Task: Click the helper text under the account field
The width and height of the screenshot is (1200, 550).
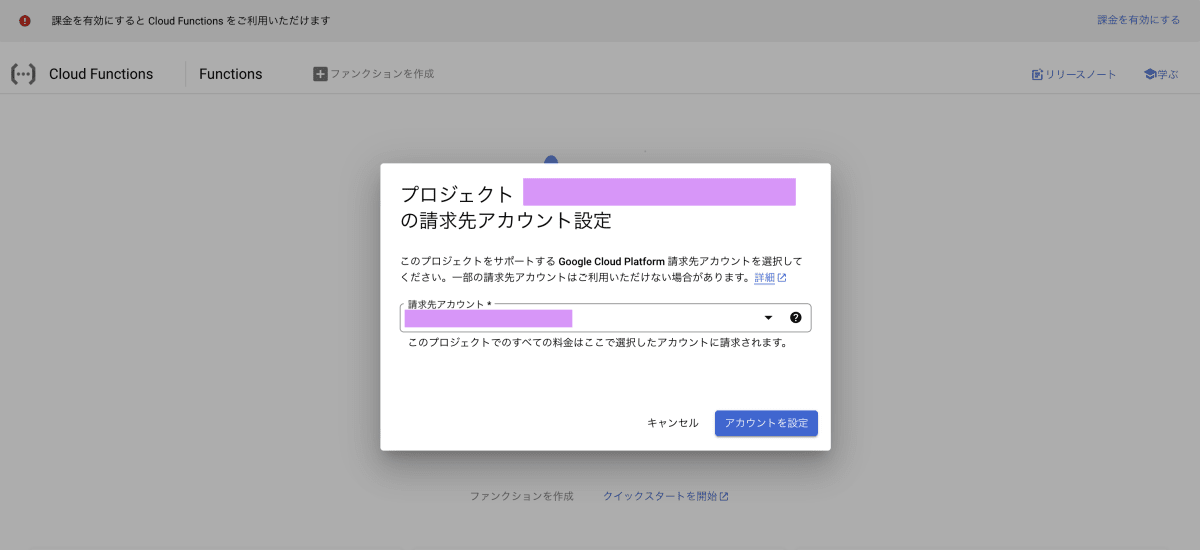Action: click(598, 343)
